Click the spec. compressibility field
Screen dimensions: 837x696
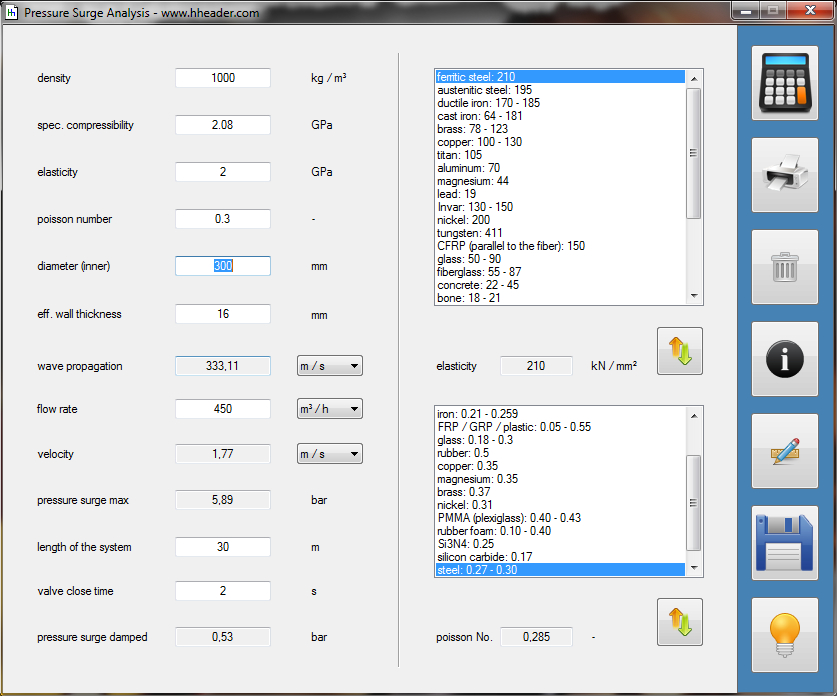223,125
